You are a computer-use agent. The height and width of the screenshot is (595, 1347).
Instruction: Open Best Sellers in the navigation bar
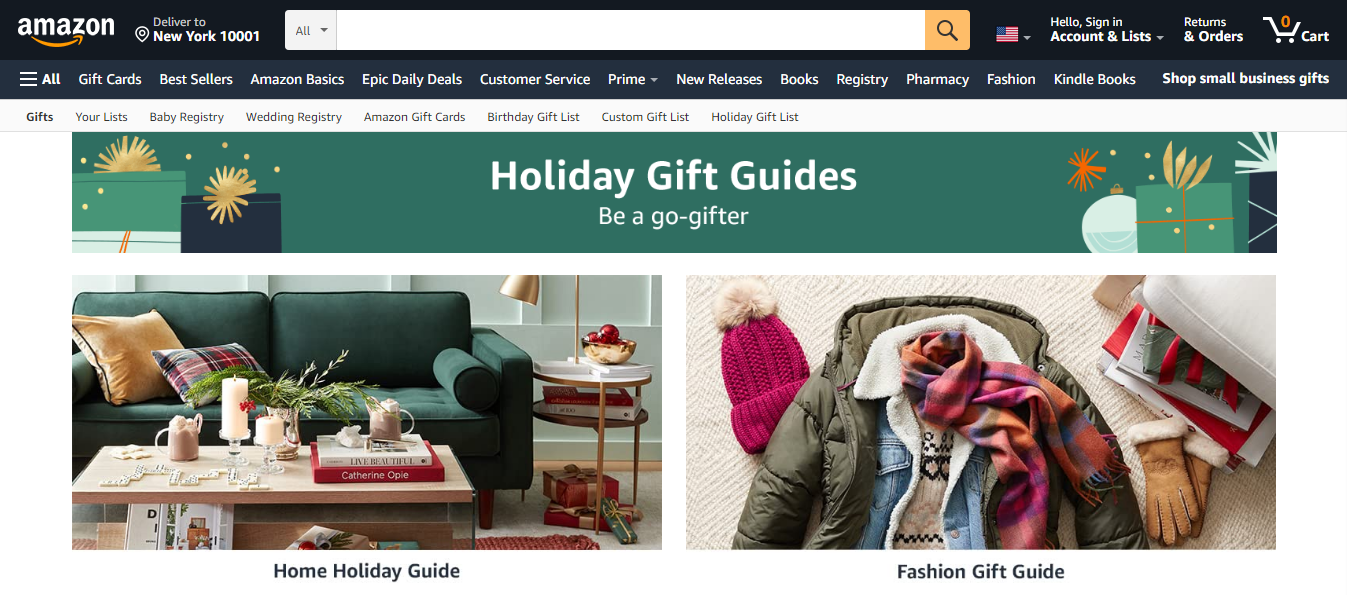coord(196,79)
